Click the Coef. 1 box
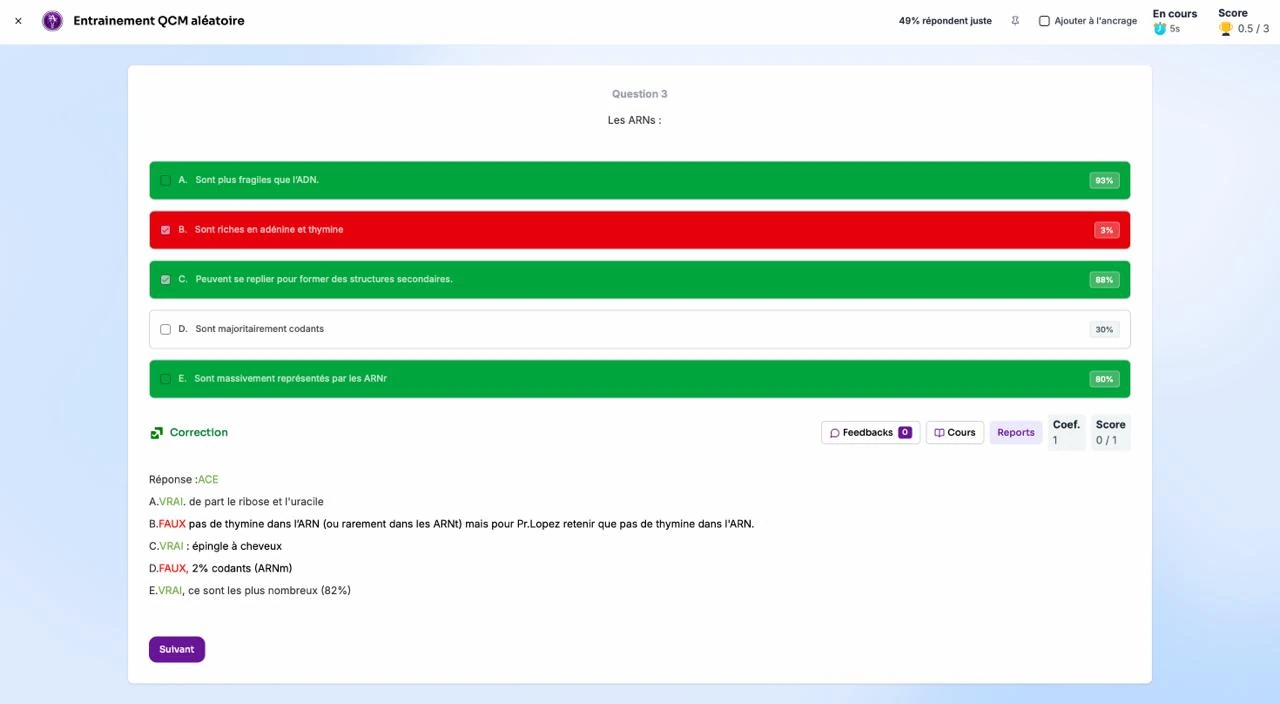1280x704 pixels. tap(1066, 432)
